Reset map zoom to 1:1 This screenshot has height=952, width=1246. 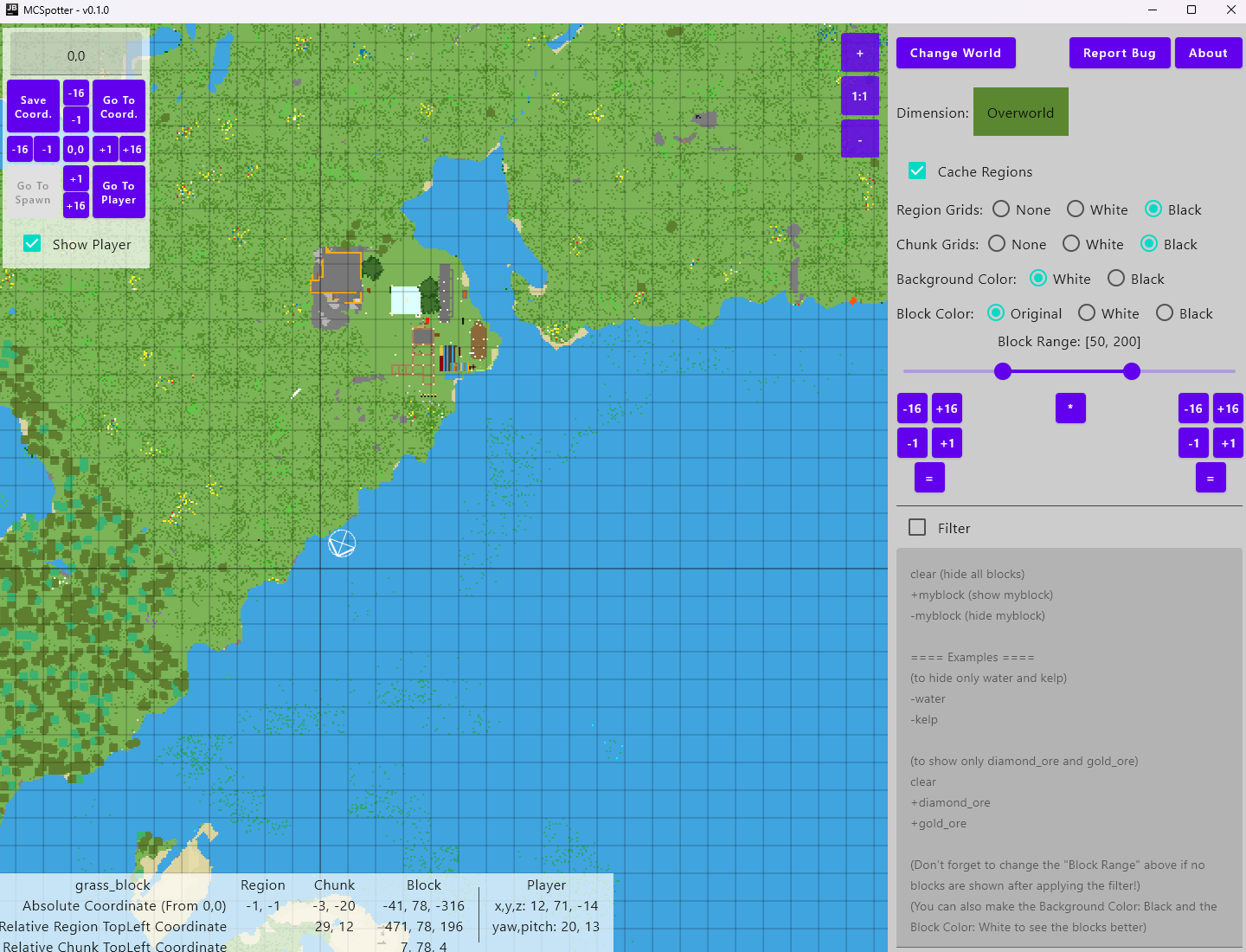860,96
